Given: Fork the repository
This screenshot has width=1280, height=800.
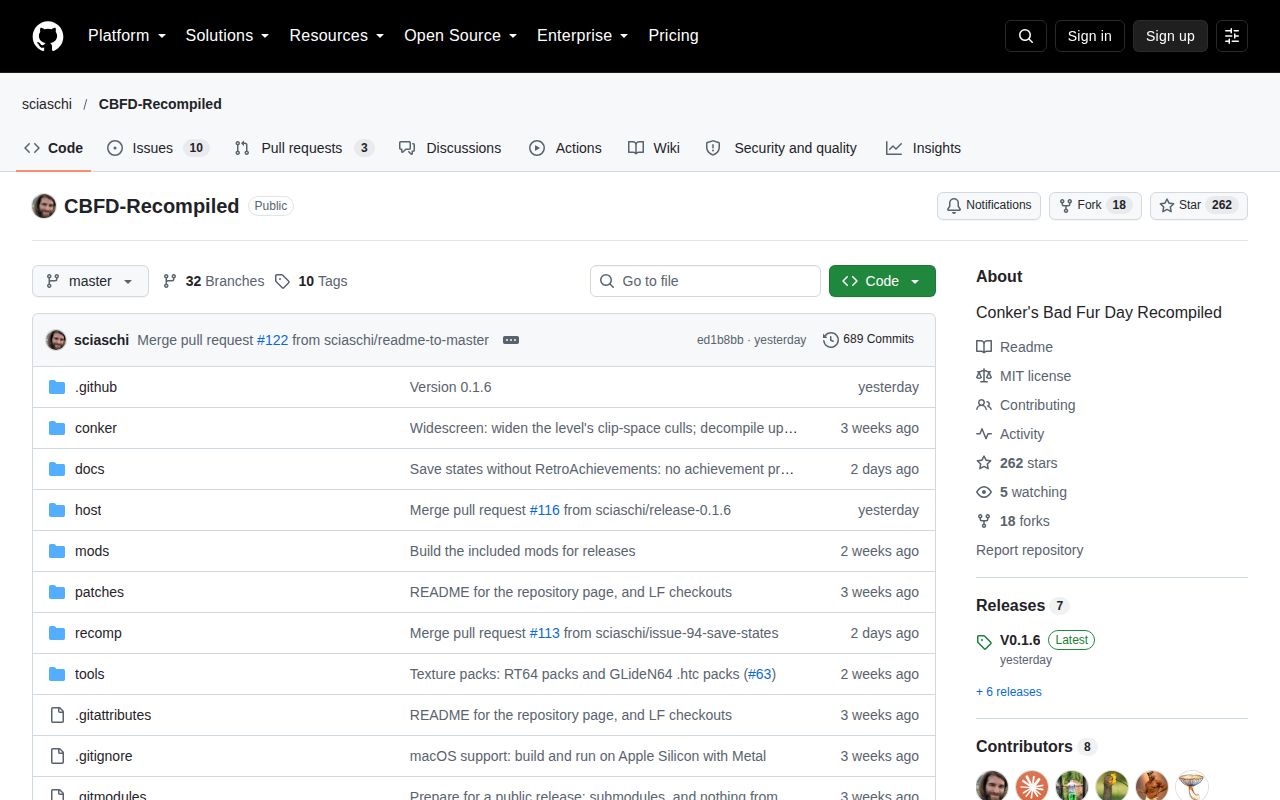Looking at the screenshot, I should 1095,205.
